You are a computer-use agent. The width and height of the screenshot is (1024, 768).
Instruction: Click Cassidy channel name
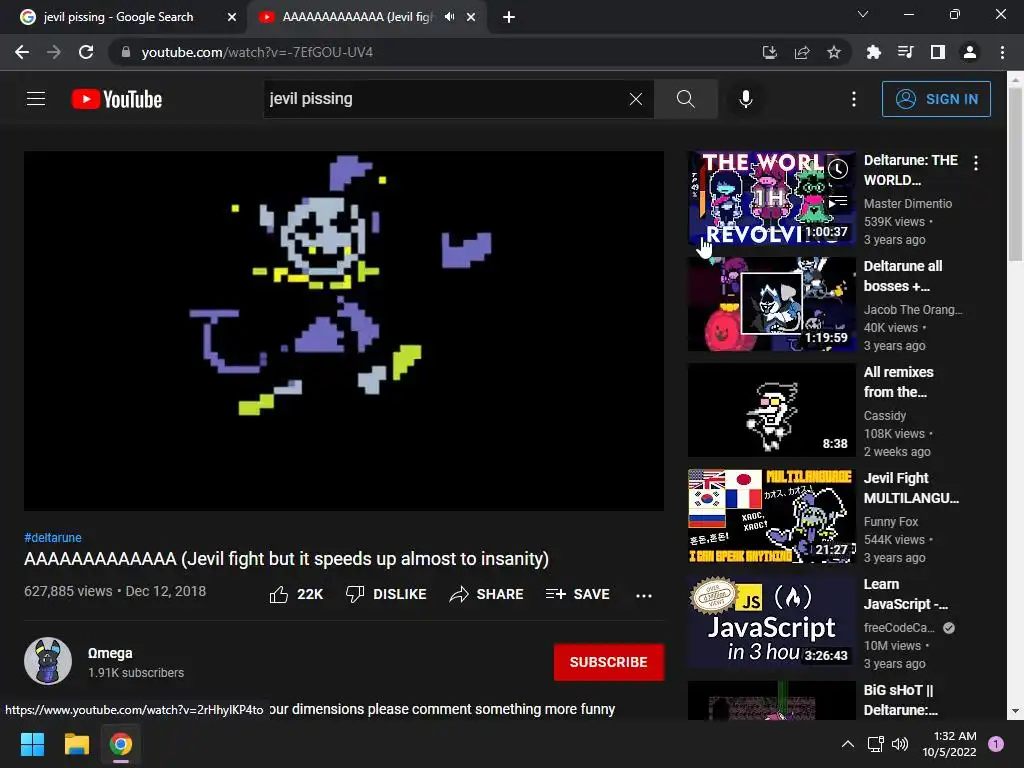coord(885,415)
